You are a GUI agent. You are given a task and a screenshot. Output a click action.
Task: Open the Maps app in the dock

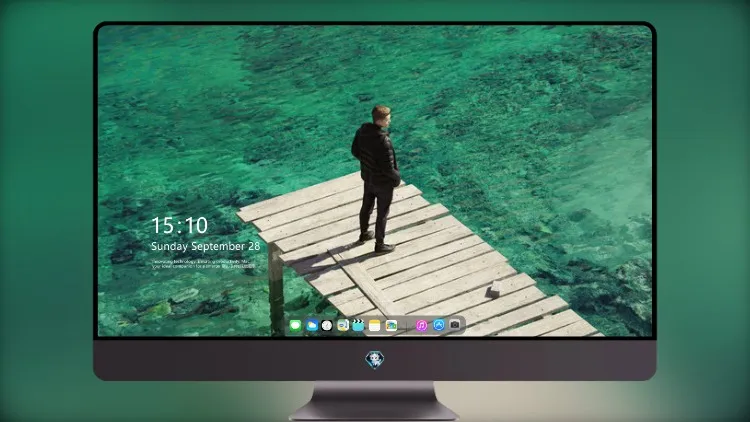343,326
